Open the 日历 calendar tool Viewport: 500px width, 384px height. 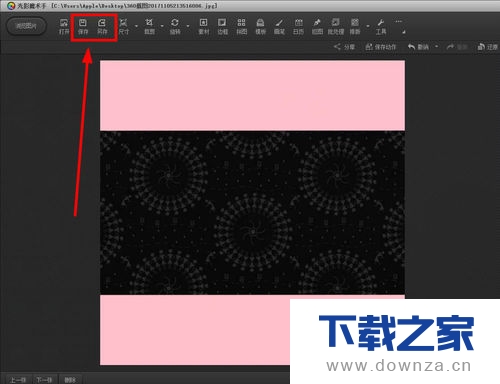point(298,27)
